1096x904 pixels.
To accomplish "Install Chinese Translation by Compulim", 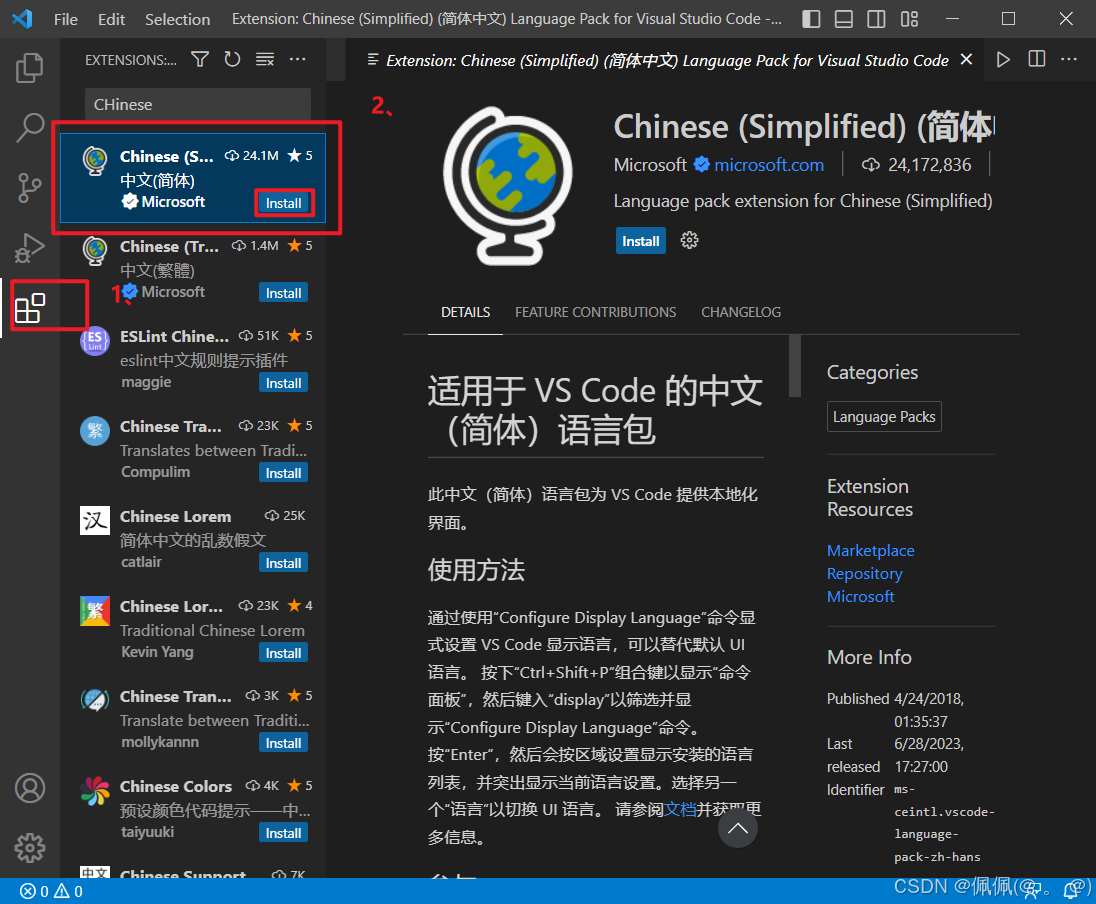I will pos(283,473).
